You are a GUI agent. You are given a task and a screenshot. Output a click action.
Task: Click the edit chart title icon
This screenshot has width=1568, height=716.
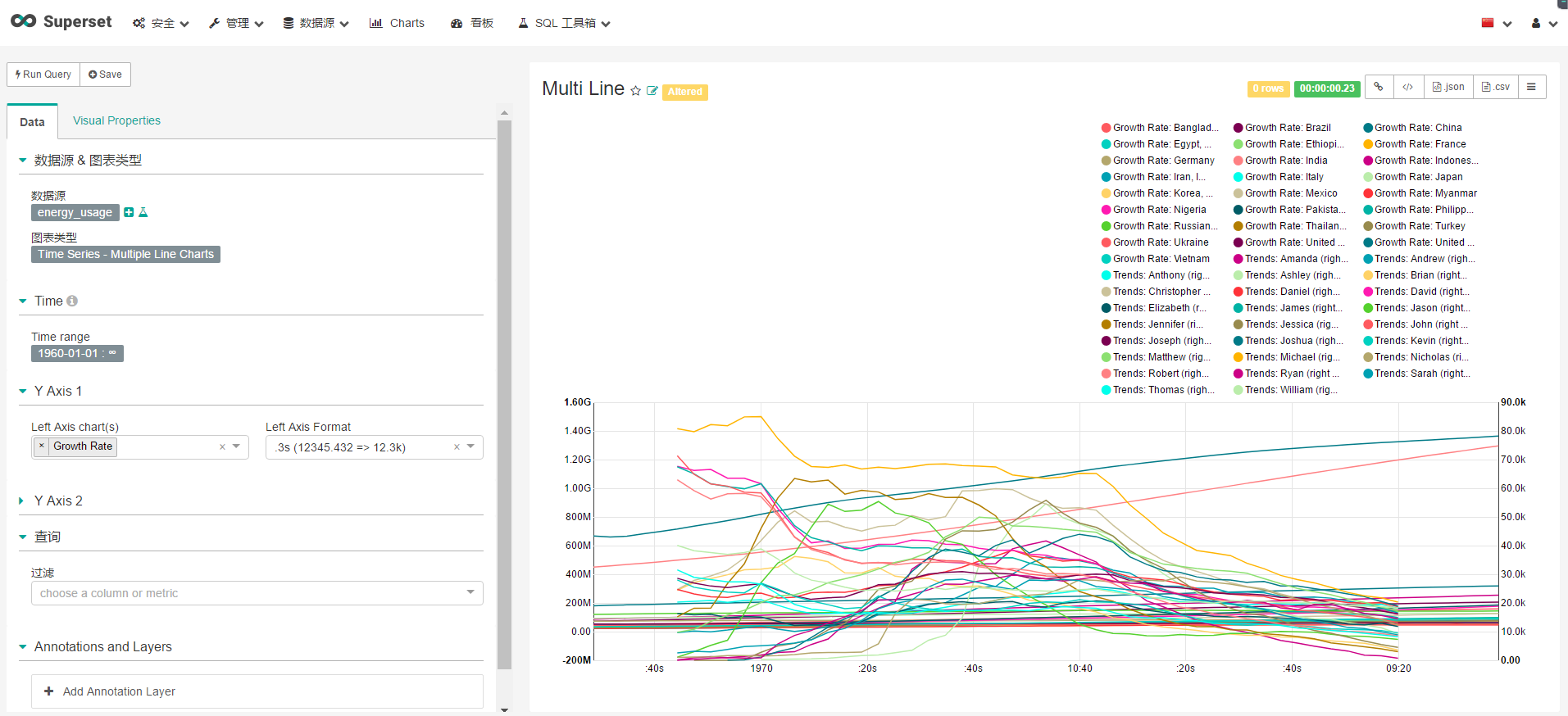click(x=652, y=91)
